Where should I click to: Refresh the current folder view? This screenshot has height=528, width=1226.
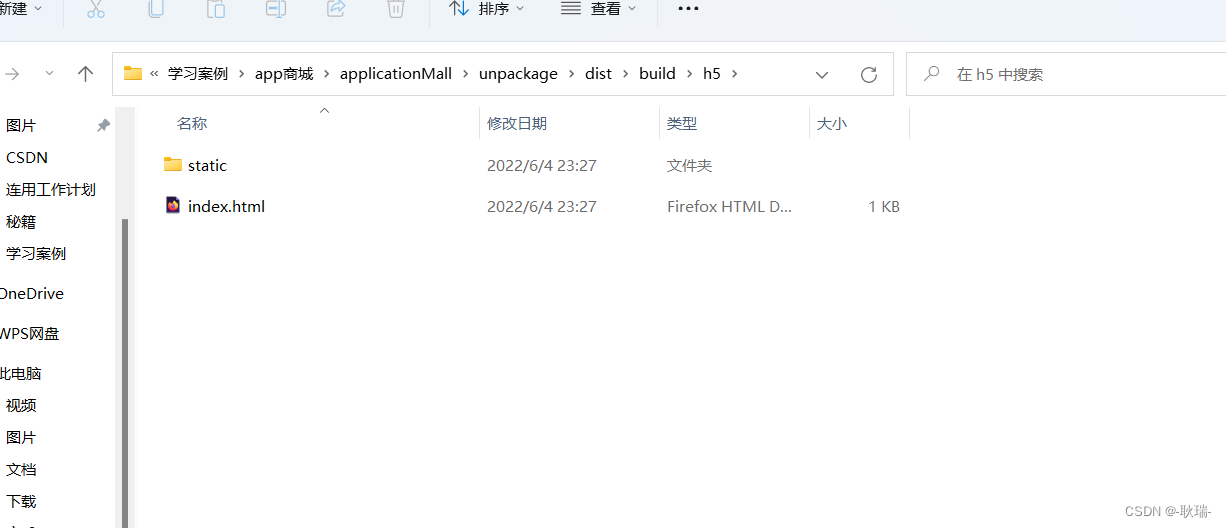pyautogui.click(x=869, y=74)
